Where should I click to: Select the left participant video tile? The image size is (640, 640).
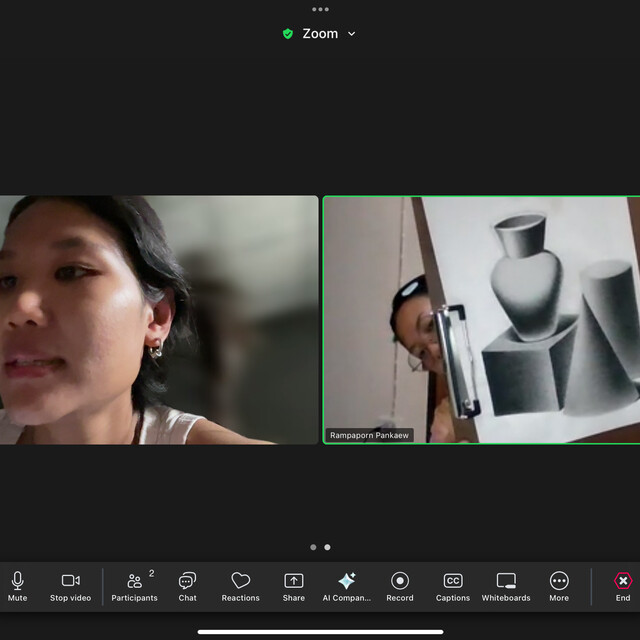[158, 319]
